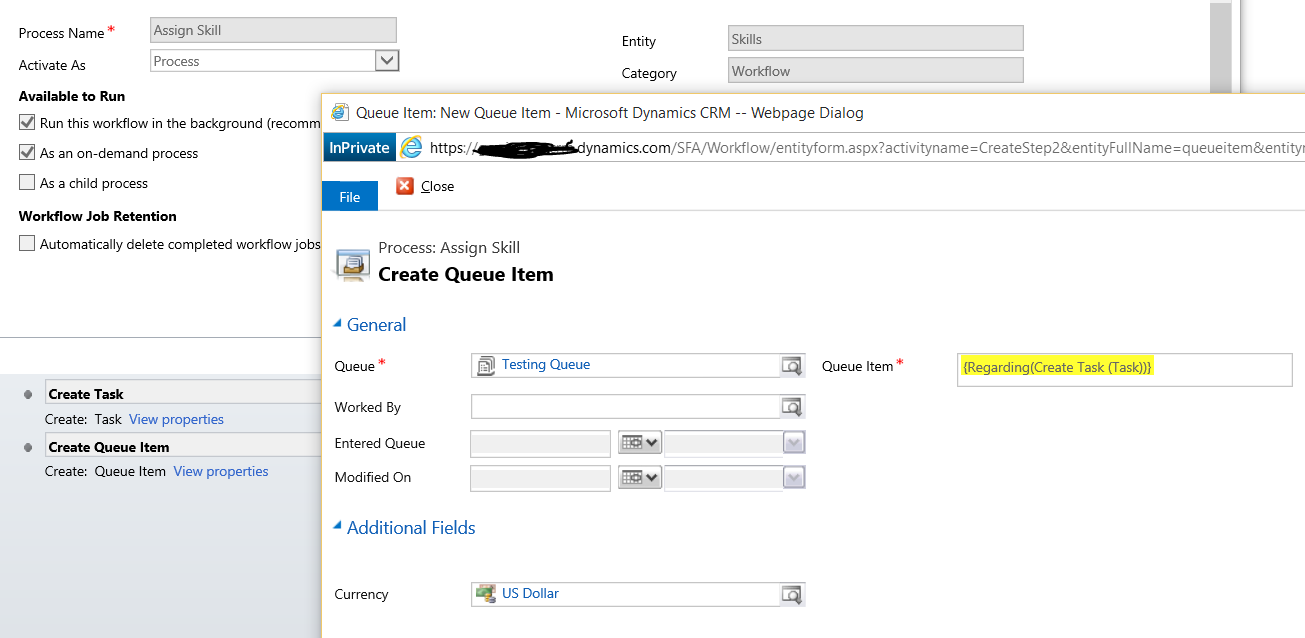Viewport: 1305px width, 638px height.
Task: Click the InPrivate browsing badge
Action: (x=361, y=146)
